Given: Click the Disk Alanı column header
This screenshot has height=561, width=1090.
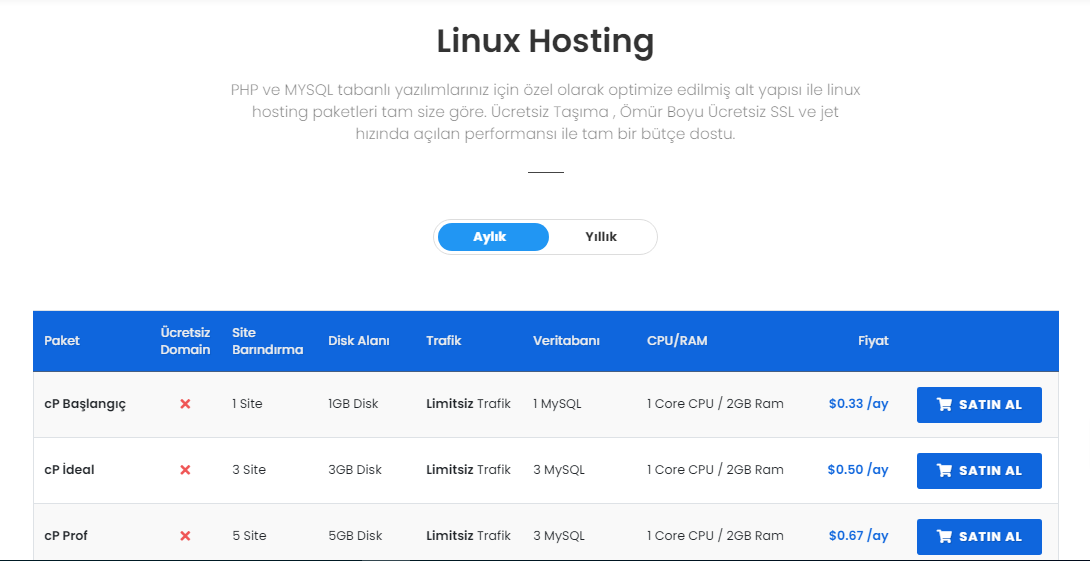Looking at the screenshot, I should pos(359,341).
